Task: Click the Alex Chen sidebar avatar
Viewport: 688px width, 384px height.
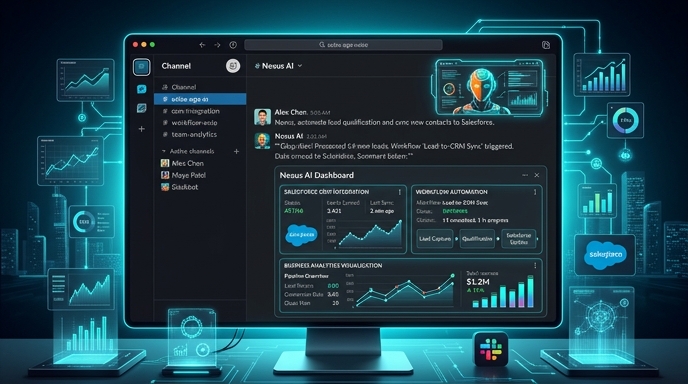Action: coord(165,163)
